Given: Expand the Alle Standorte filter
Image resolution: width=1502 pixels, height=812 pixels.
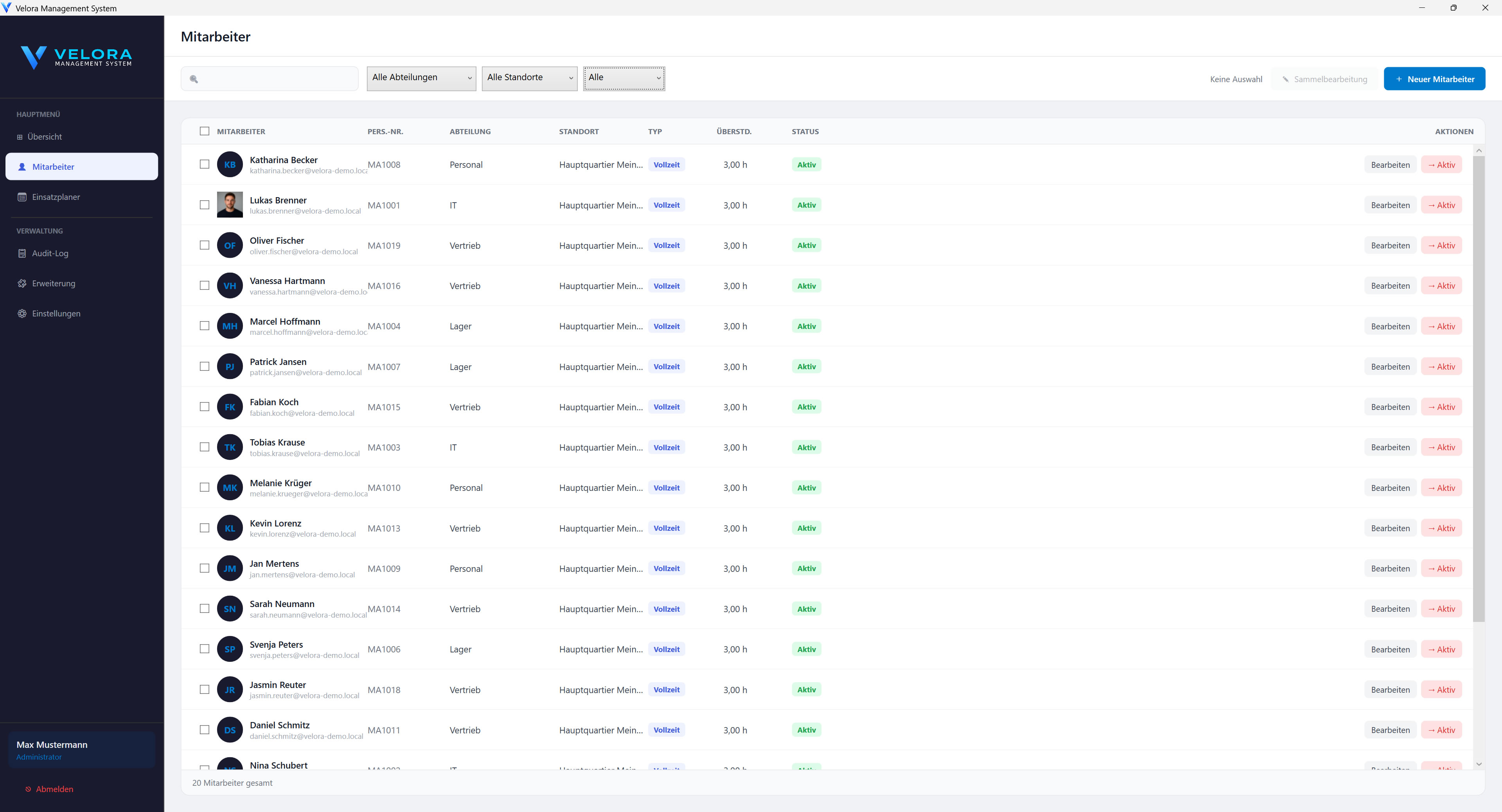Looking at the screenshot, I should pos(529,78).
